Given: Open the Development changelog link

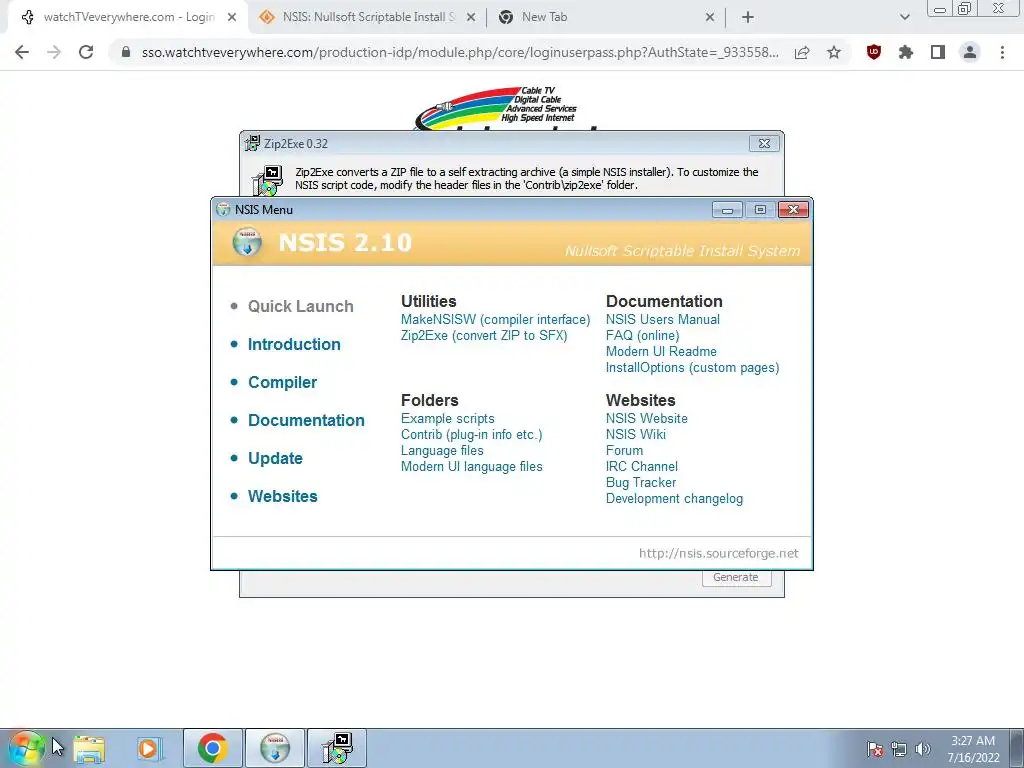Looking at the screenshot, I should coord(674,498).
